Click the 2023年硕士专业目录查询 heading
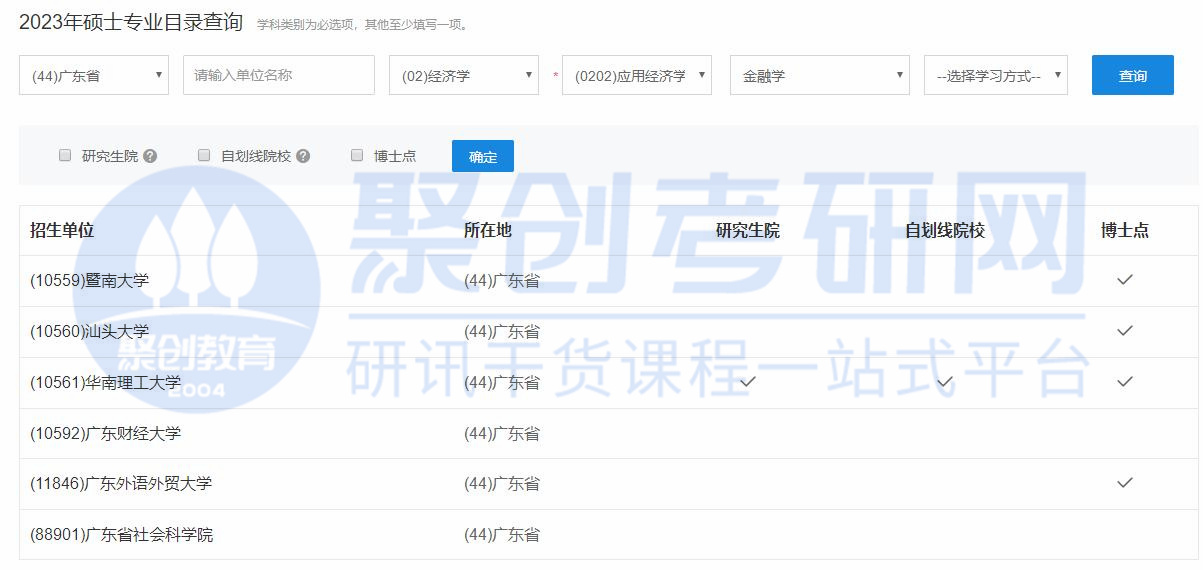 [131, 22]
